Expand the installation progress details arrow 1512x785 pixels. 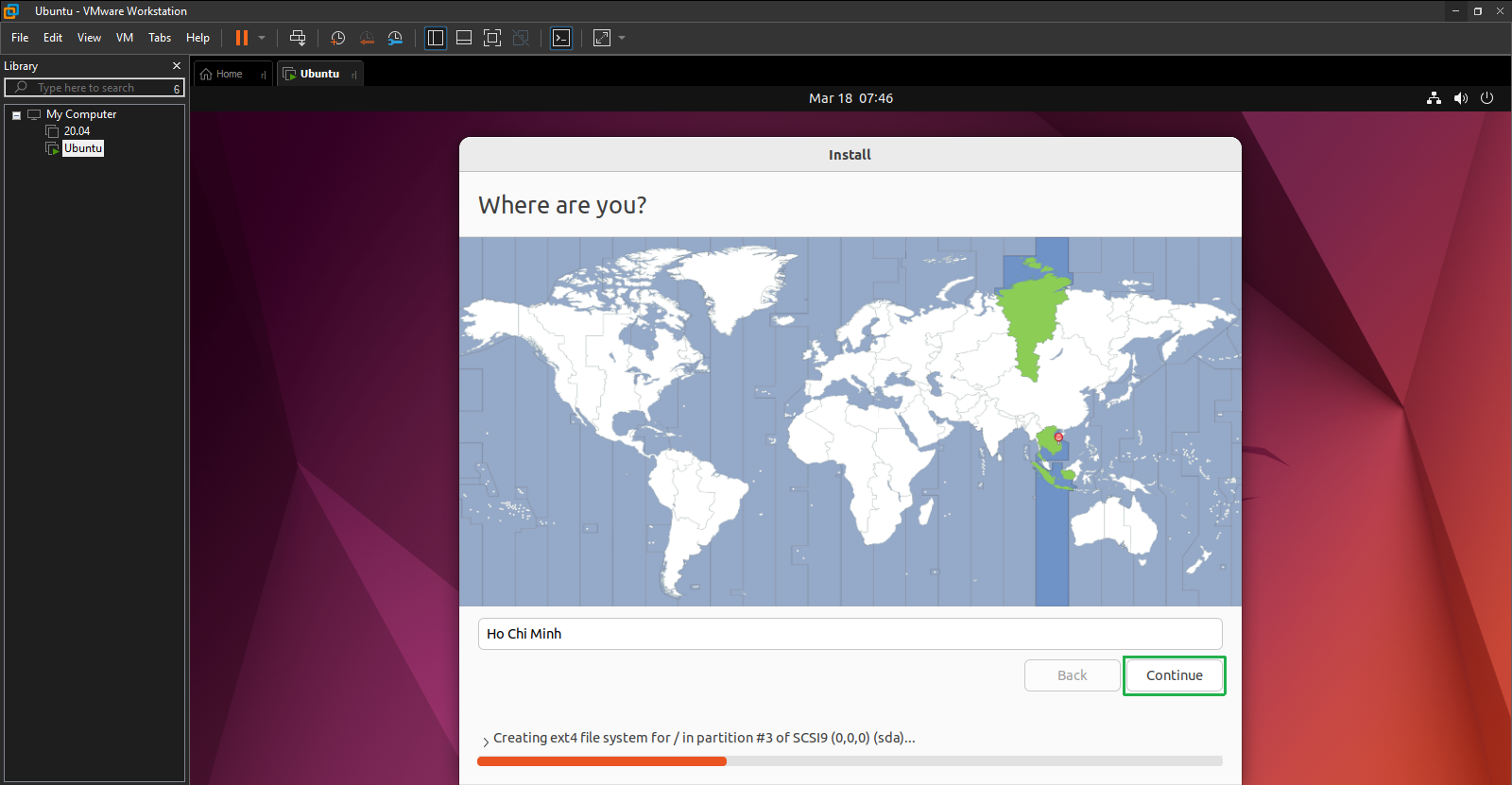(486, 742)
